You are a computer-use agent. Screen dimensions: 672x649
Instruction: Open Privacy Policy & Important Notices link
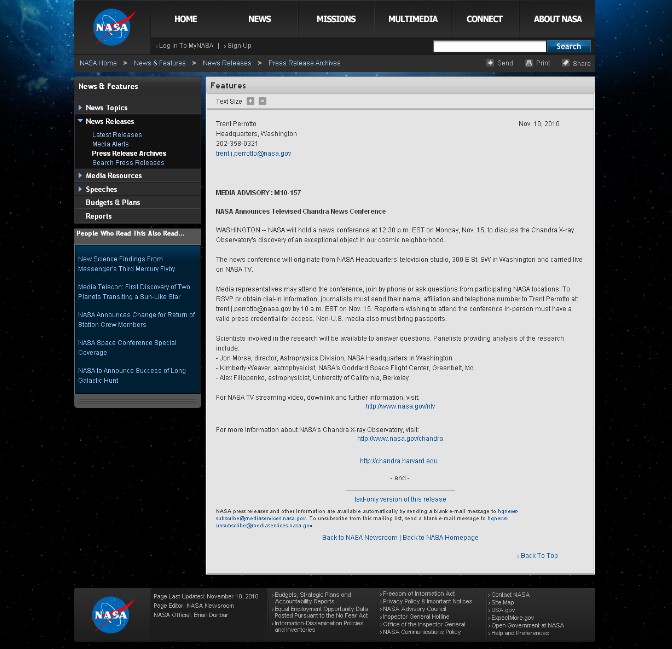tap(426, 601)
